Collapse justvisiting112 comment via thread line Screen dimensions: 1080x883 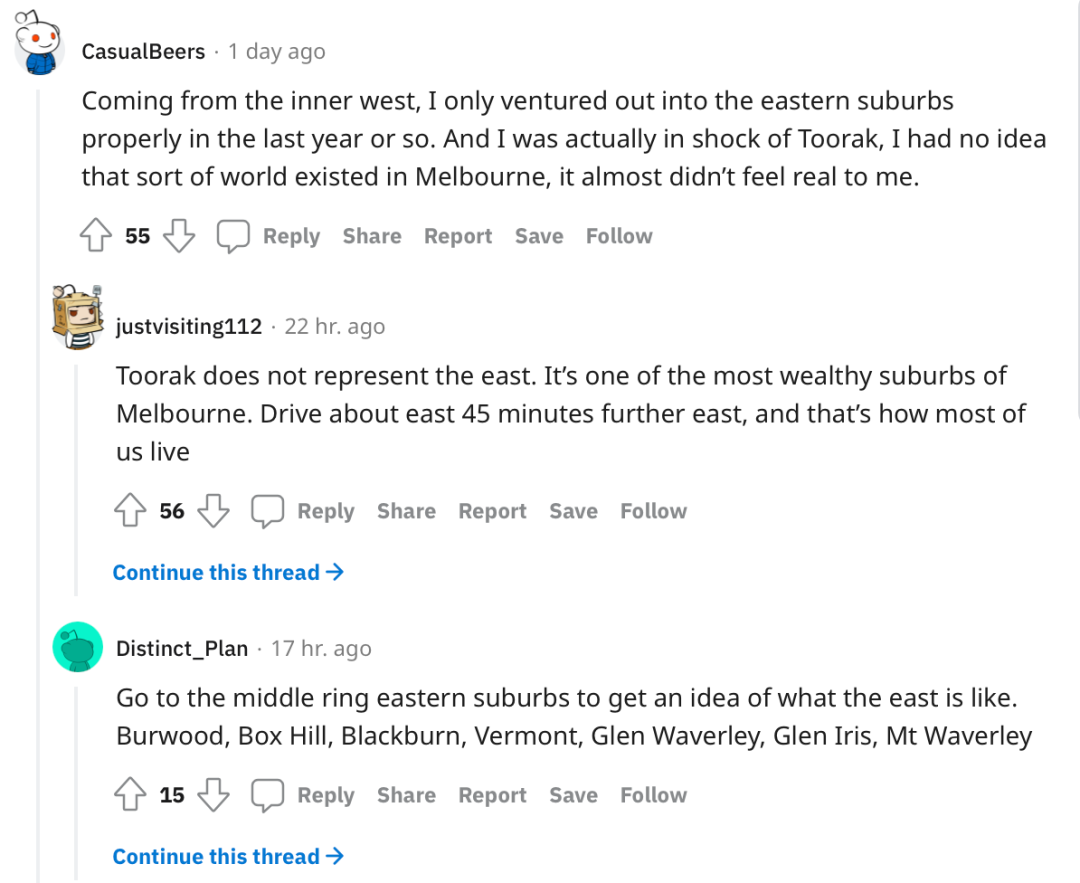click(x=76, y=480)
